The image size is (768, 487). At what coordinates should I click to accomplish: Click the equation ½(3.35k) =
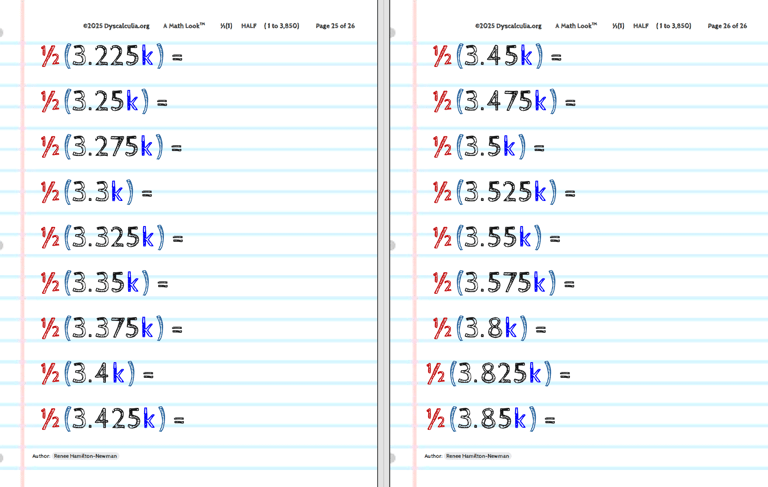[x=104, y=283]
